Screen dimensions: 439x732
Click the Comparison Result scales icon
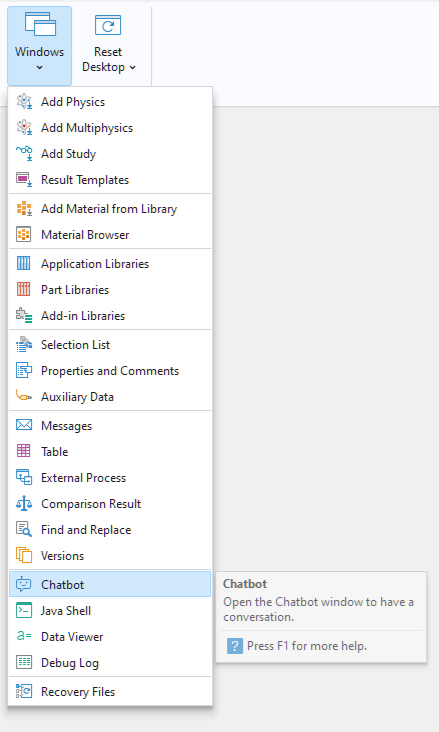[x=24, y=504]
